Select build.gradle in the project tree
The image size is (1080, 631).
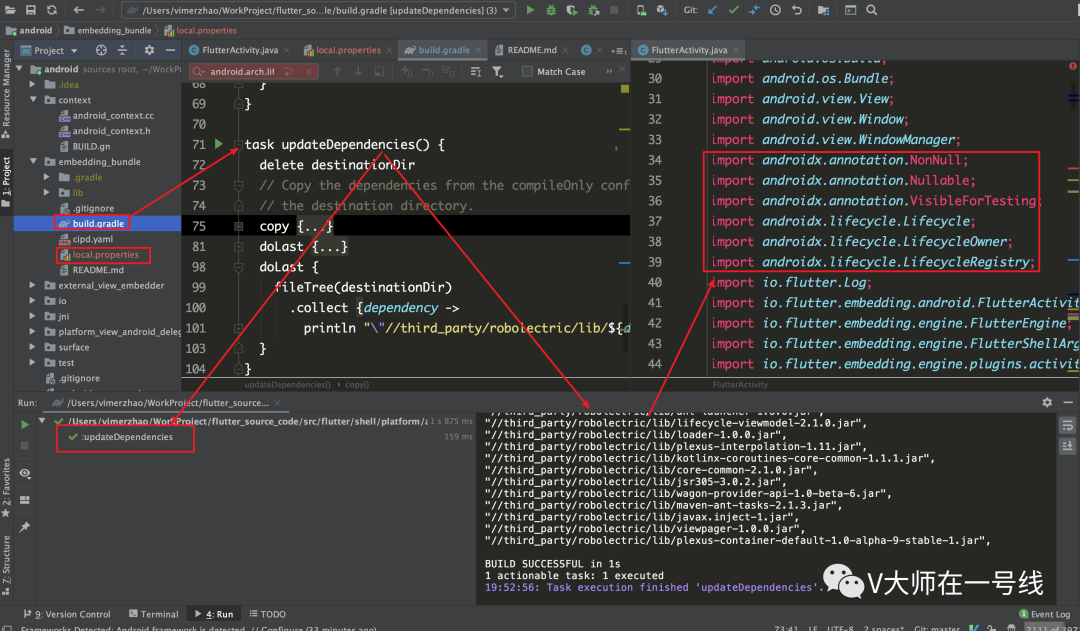click(98, 223)
